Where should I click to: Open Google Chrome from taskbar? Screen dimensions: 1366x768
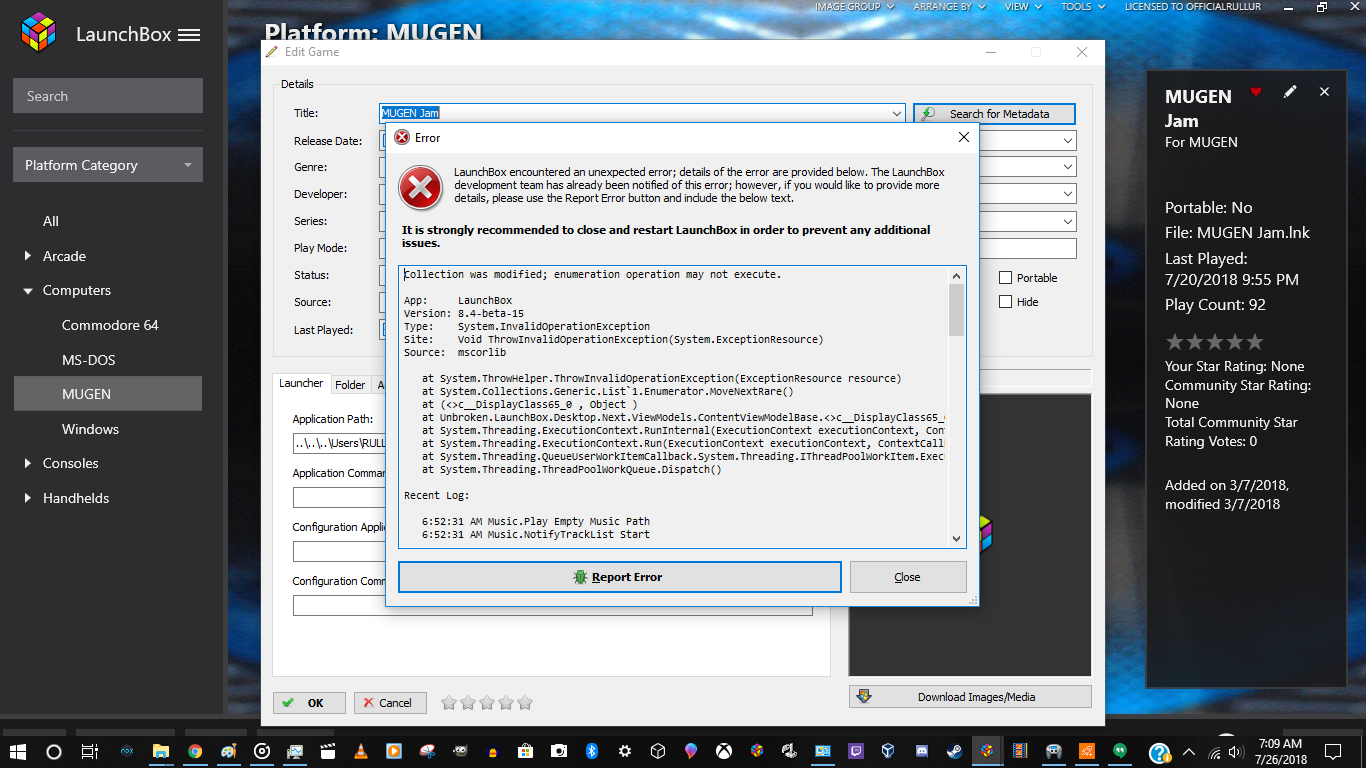195,751
